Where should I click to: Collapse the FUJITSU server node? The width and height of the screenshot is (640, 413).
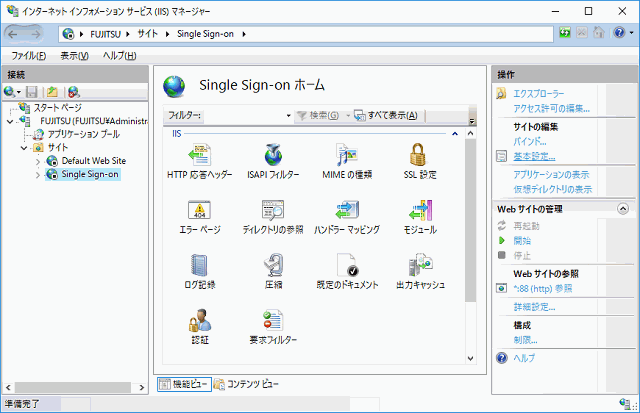[10, 122]
